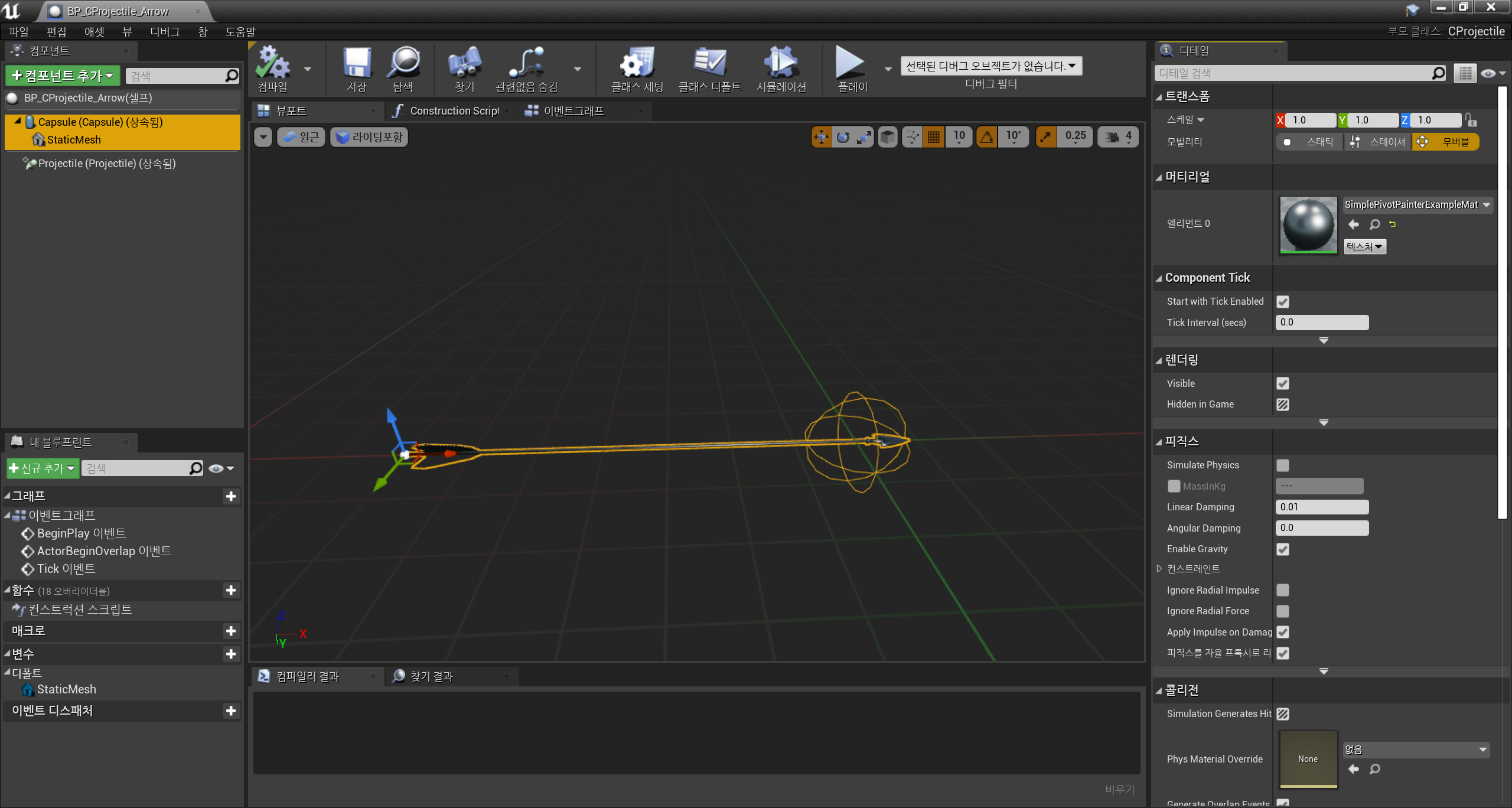Switch to the Construction Script tab
Screen dimensions: 1512x808
(x=454, y=111)
